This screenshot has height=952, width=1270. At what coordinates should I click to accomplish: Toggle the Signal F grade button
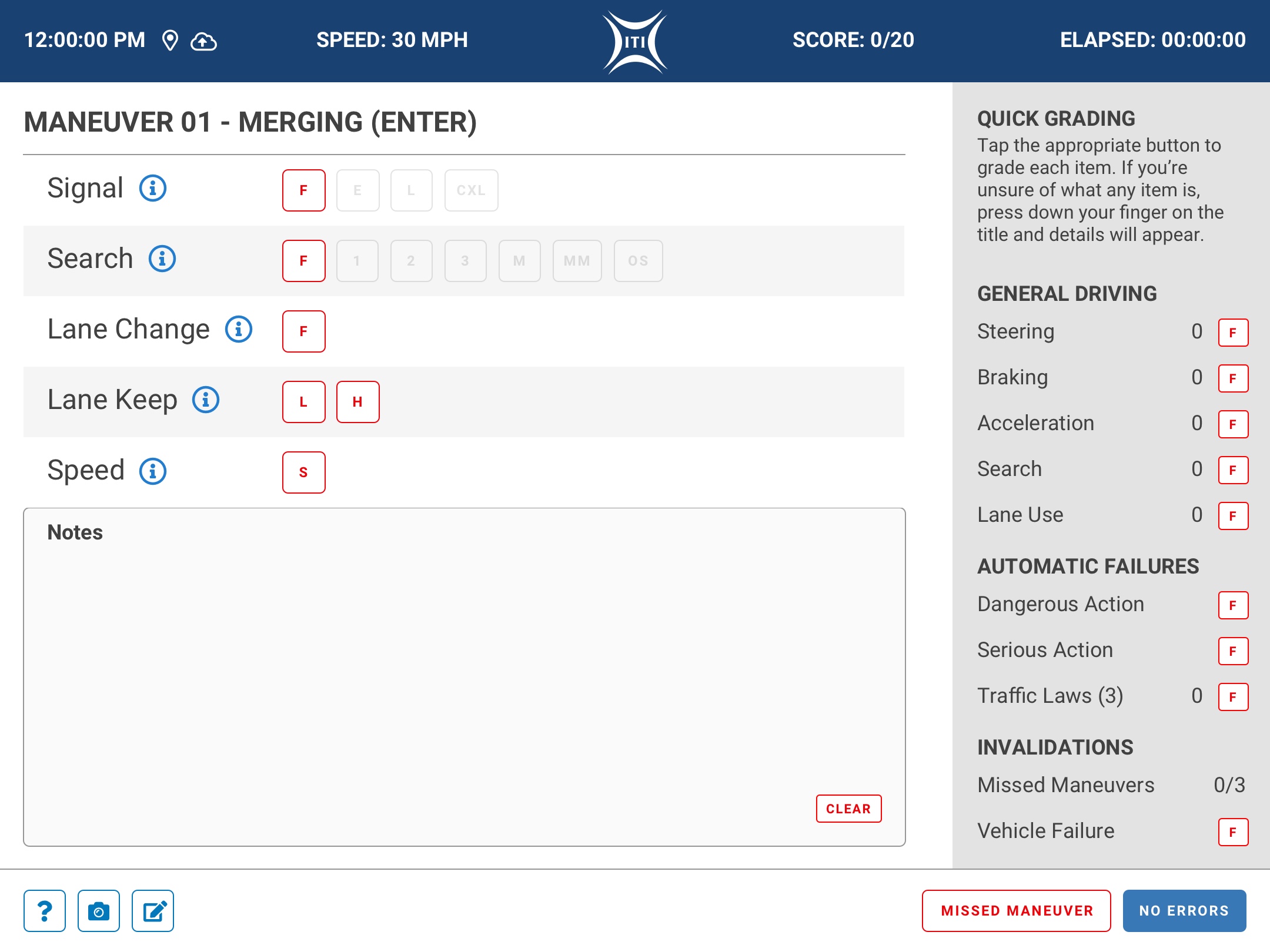click(x=303, y=190)
